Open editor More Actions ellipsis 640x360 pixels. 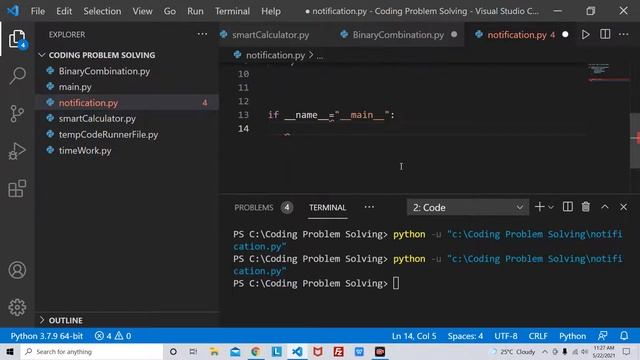pyautogui.click(x=624, y=35)
